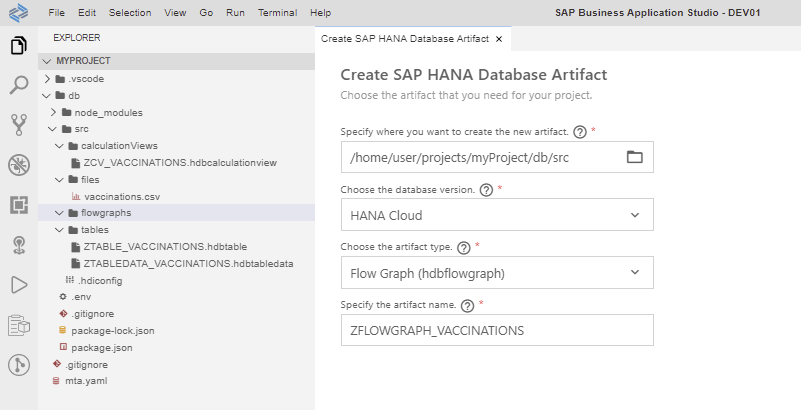Click the artifact location path input field
The height and width of the screenshot is (410, 801).
click(x=497, y=157)
